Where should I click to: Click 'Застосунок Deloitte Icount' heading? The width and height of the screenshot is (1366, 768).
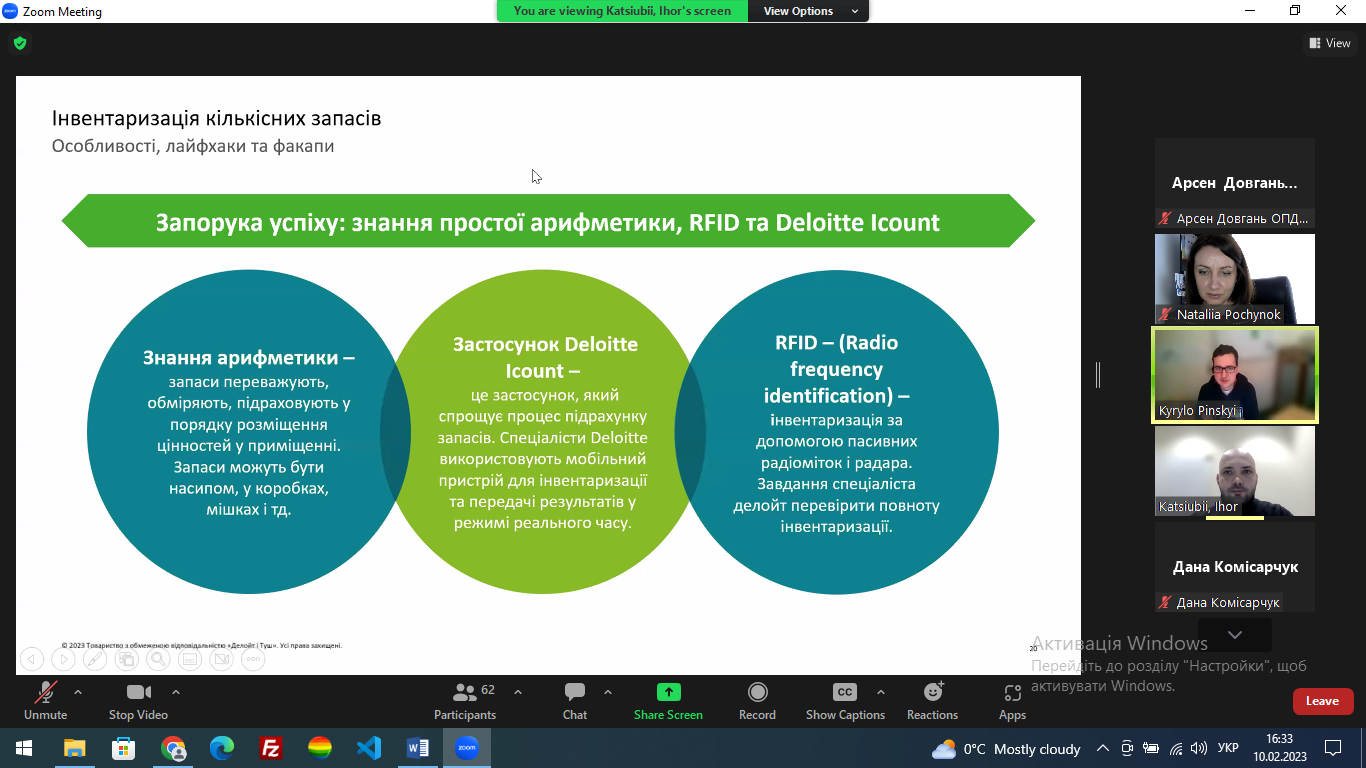[x=545, y=357]
